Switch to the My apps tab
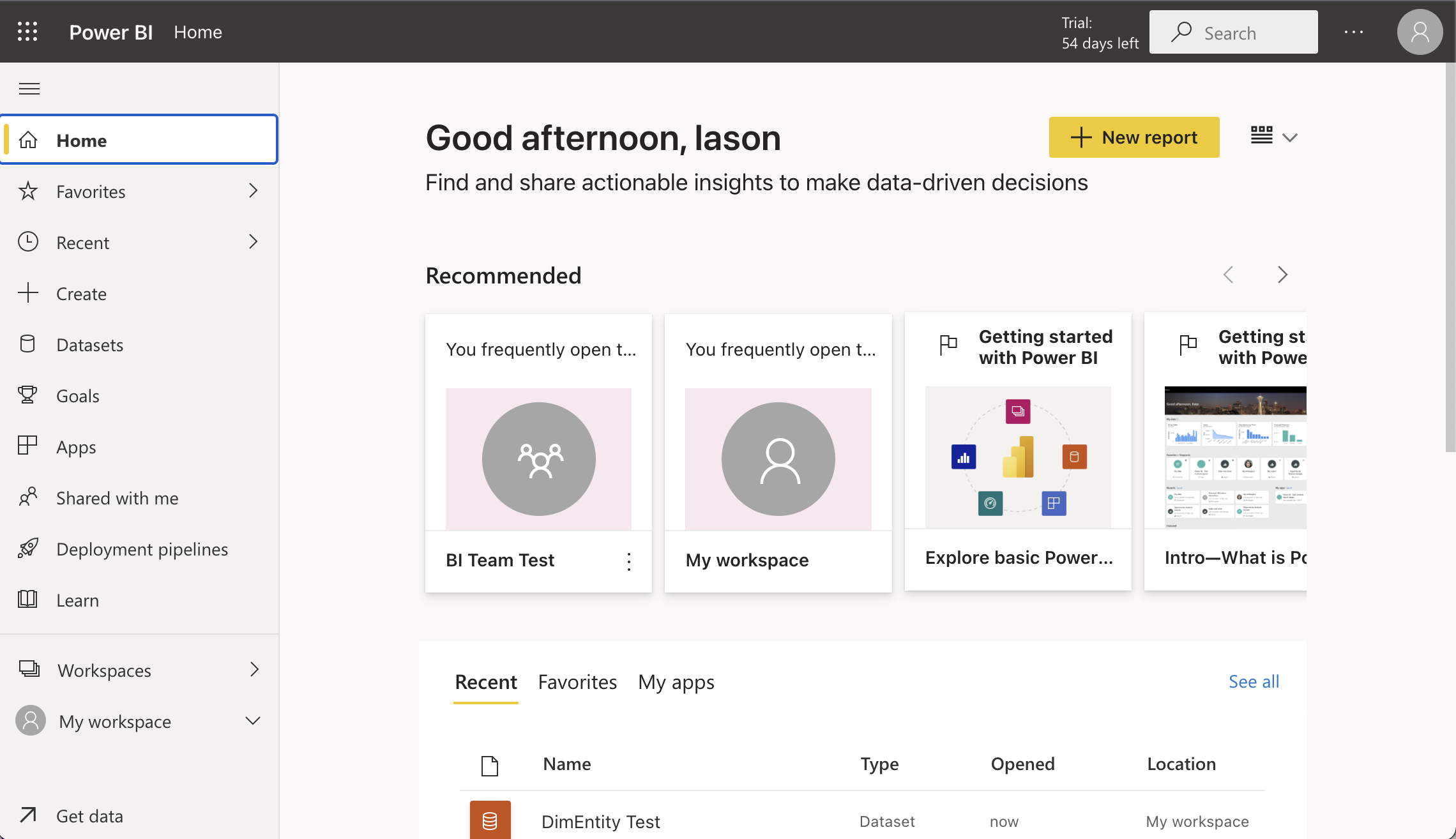Viewport: 1456px width, 839px height. (x=676, y=683)
